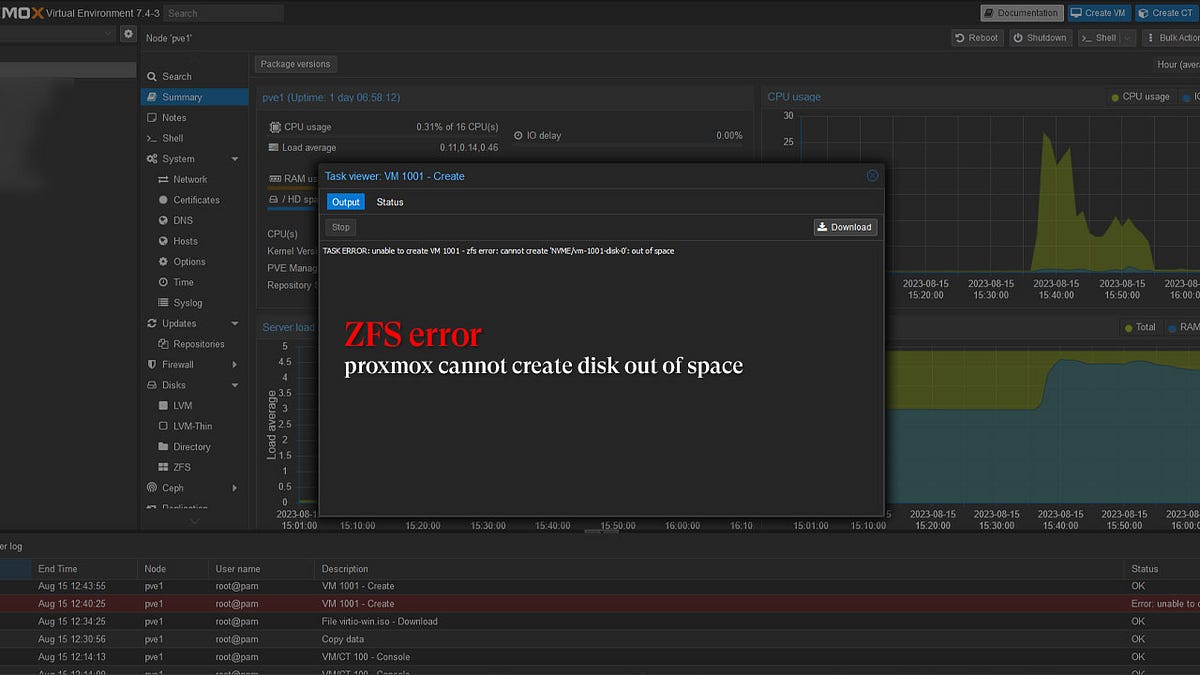This screenshot has height=675, width=1200.
Task: Expand the Firewall submenu arrow
Action: [235, 365]
